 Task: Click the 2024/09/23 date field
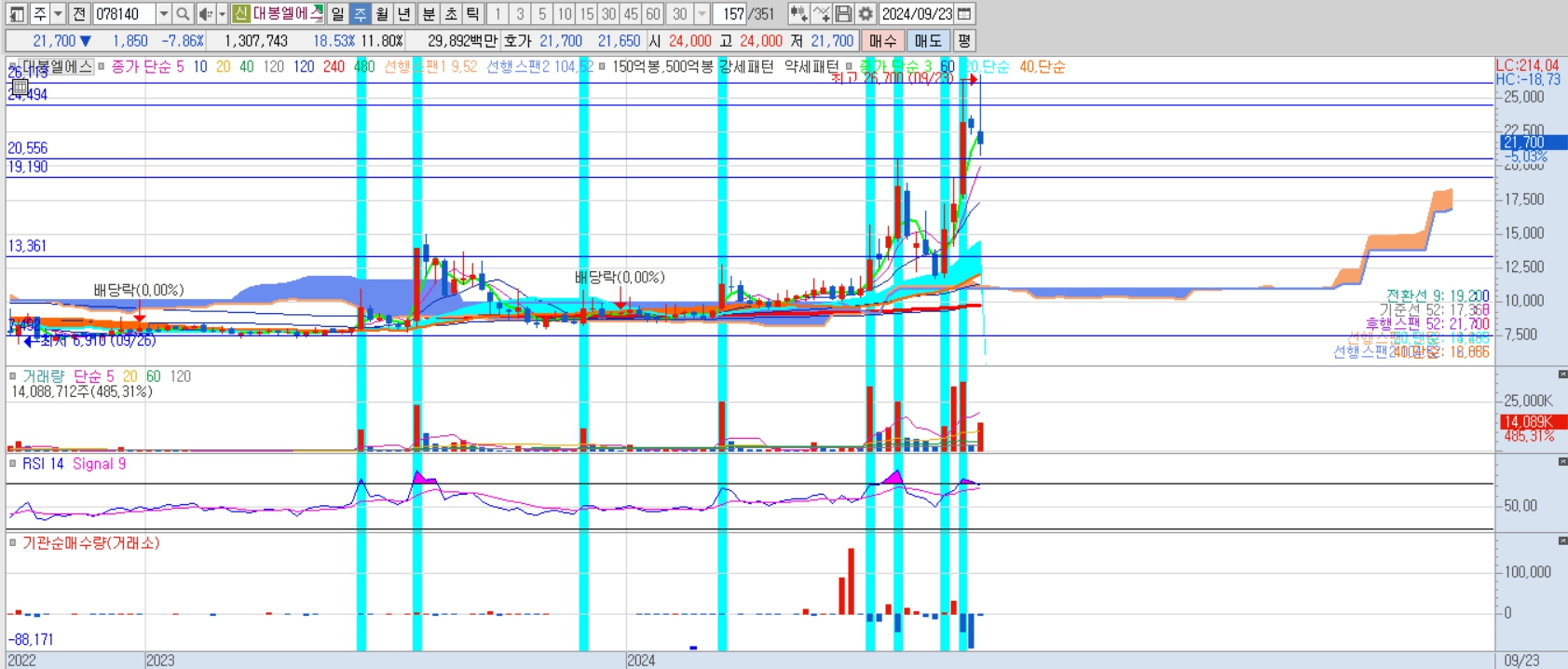[x=917, y=14]
